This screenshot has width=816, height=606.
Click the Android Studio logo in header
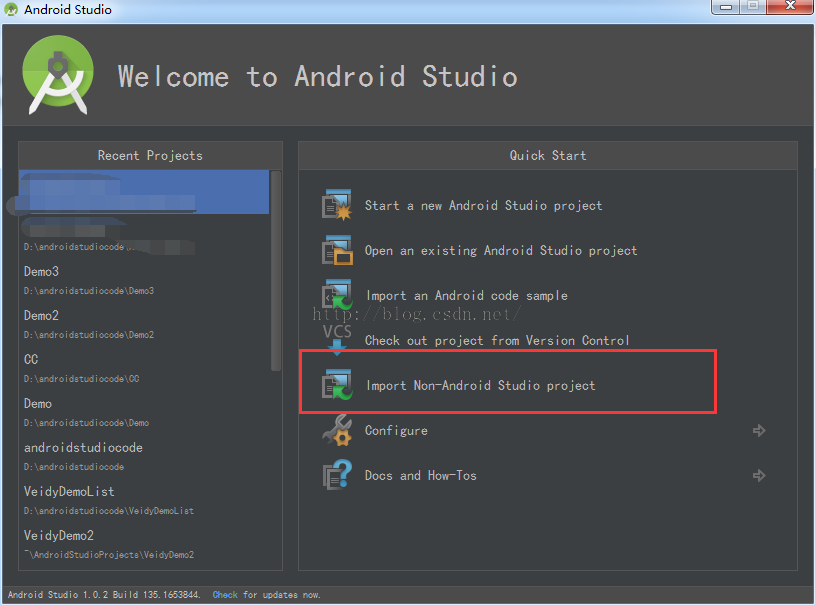(x=58, y=75)
